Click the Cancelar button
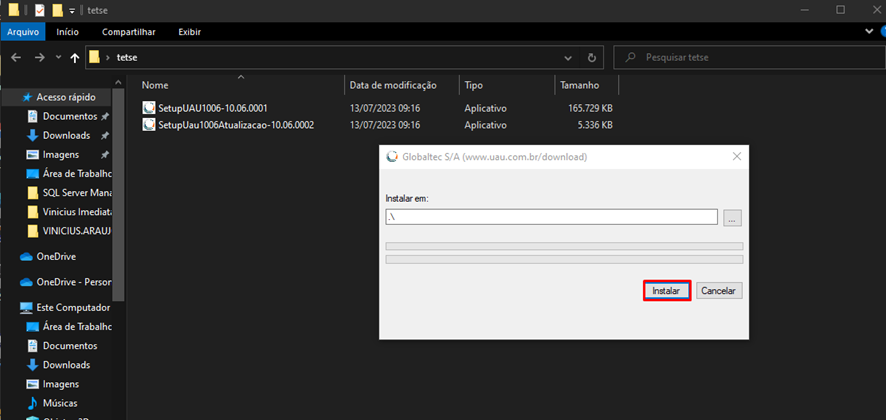 click(x=719, y=291)
